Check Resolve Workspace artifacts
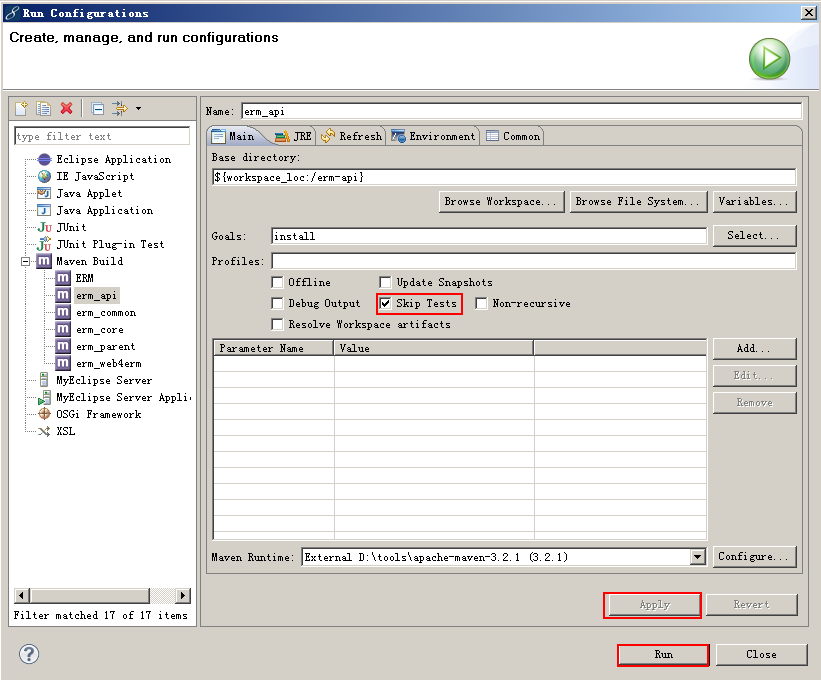This screenshot has width=821, height=680. 277,324
